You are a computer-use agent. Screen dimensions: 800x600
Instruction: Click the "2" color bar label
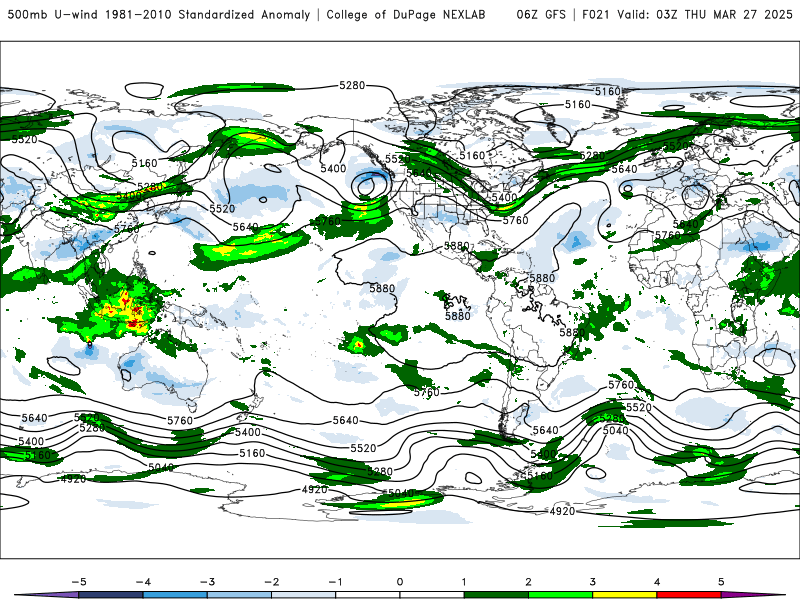click(528, 582)
